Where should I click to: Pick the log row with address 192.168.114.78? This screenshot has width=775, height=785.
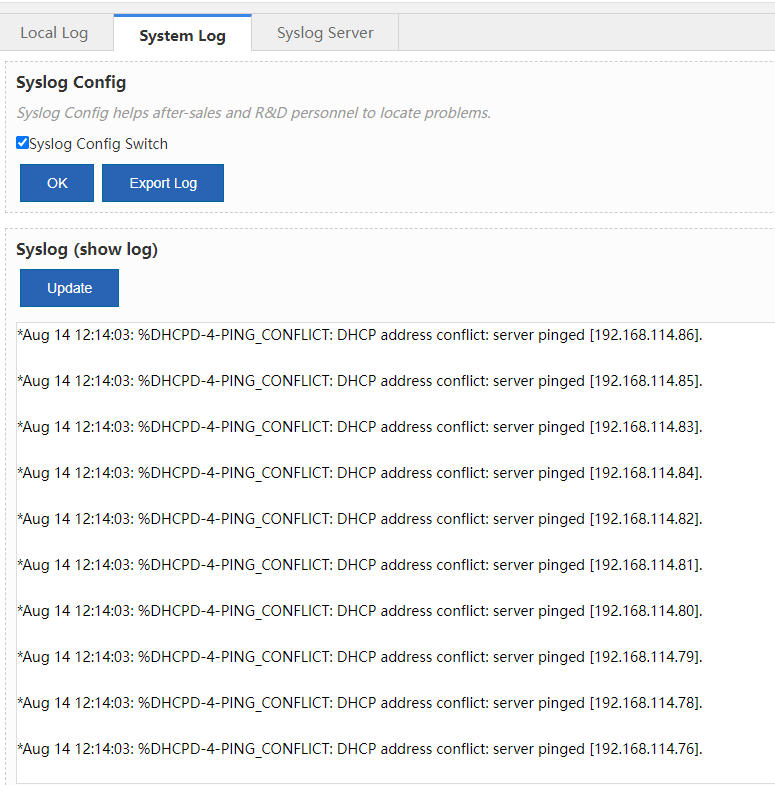pyautogui.click(x=360, y=703)
